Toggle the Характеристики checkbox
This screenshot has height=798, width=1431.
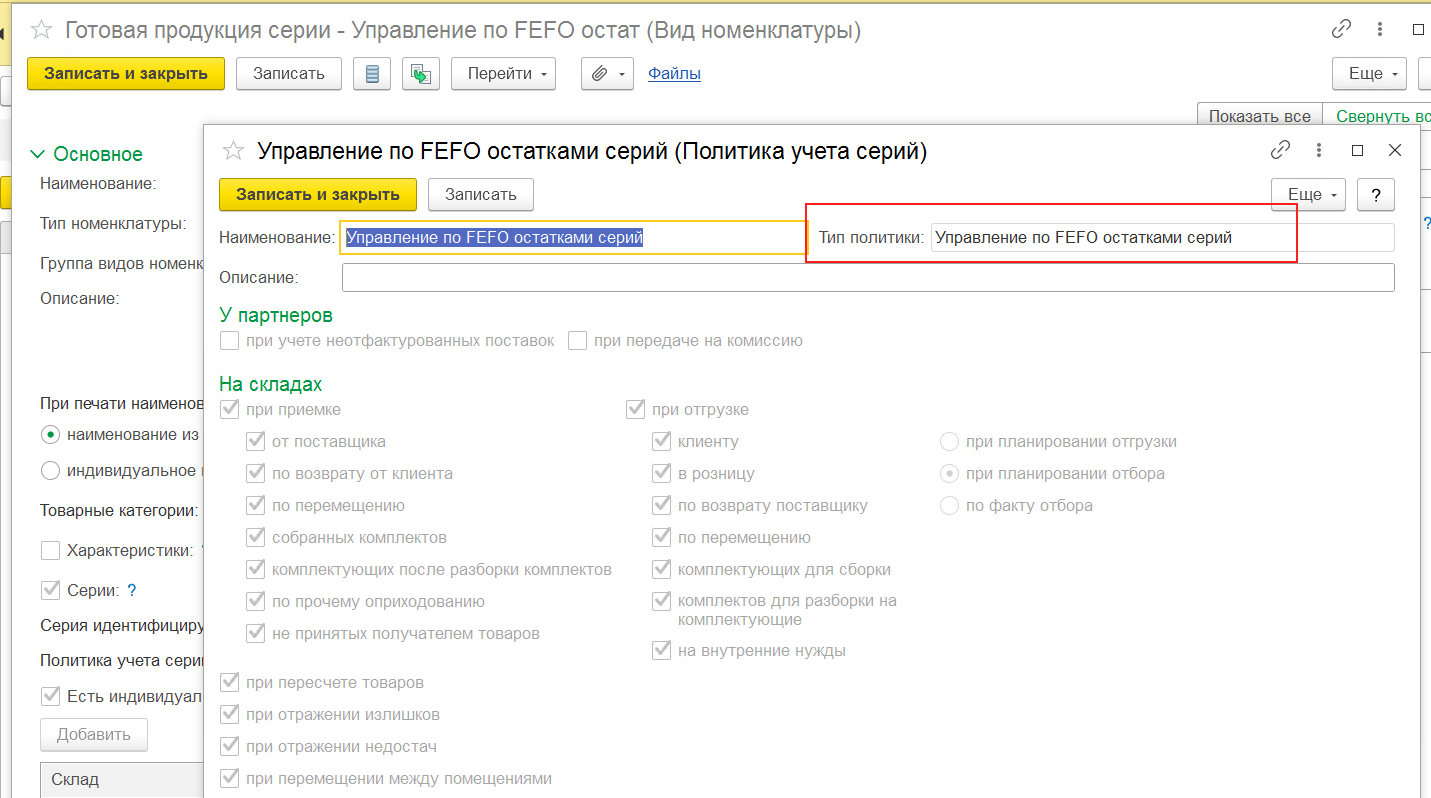pos(50,550)
